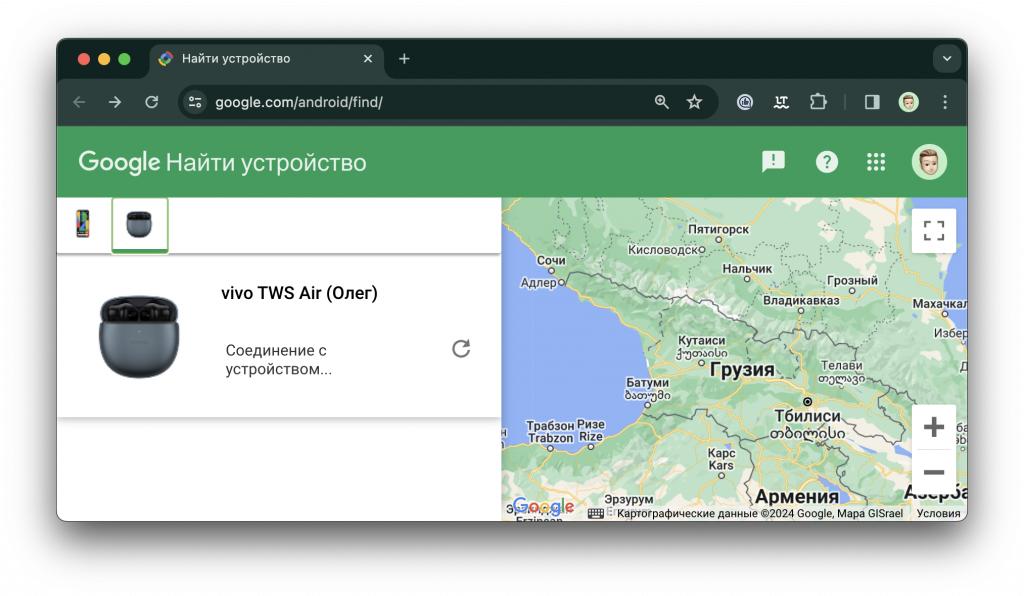The image size is (1024, 596).
Task: Select the phone device thumbnail
Action: click(83, 224)
